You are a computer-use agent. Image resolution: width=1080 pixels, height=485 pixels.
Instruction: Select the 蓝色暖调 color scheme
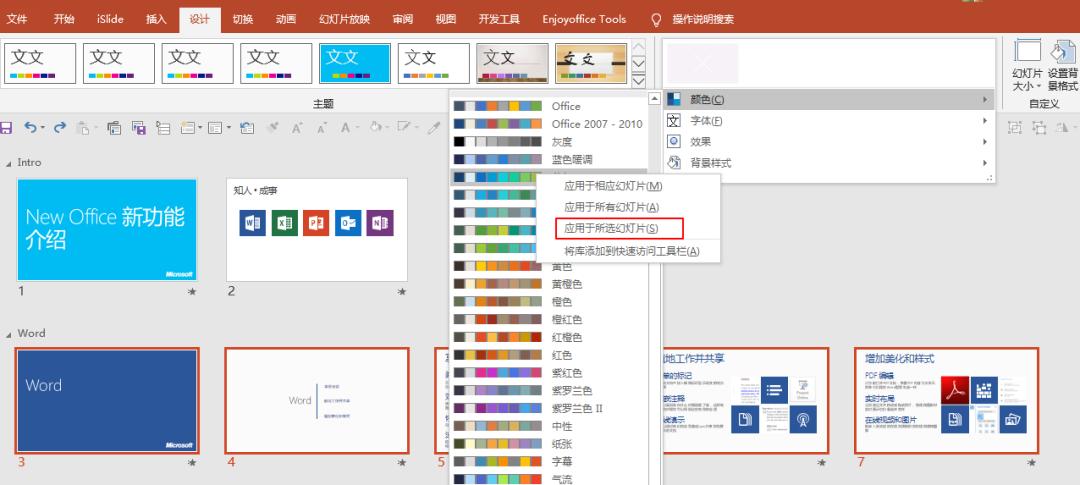pos(549,159)
